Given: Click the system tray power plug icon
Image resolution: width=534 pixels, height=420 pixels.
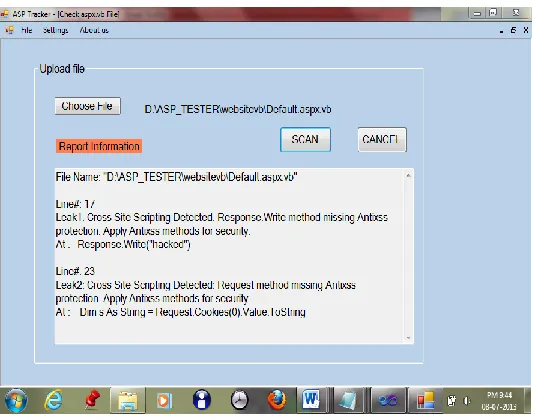Looking at the screenshot, I should coord(452,401).
